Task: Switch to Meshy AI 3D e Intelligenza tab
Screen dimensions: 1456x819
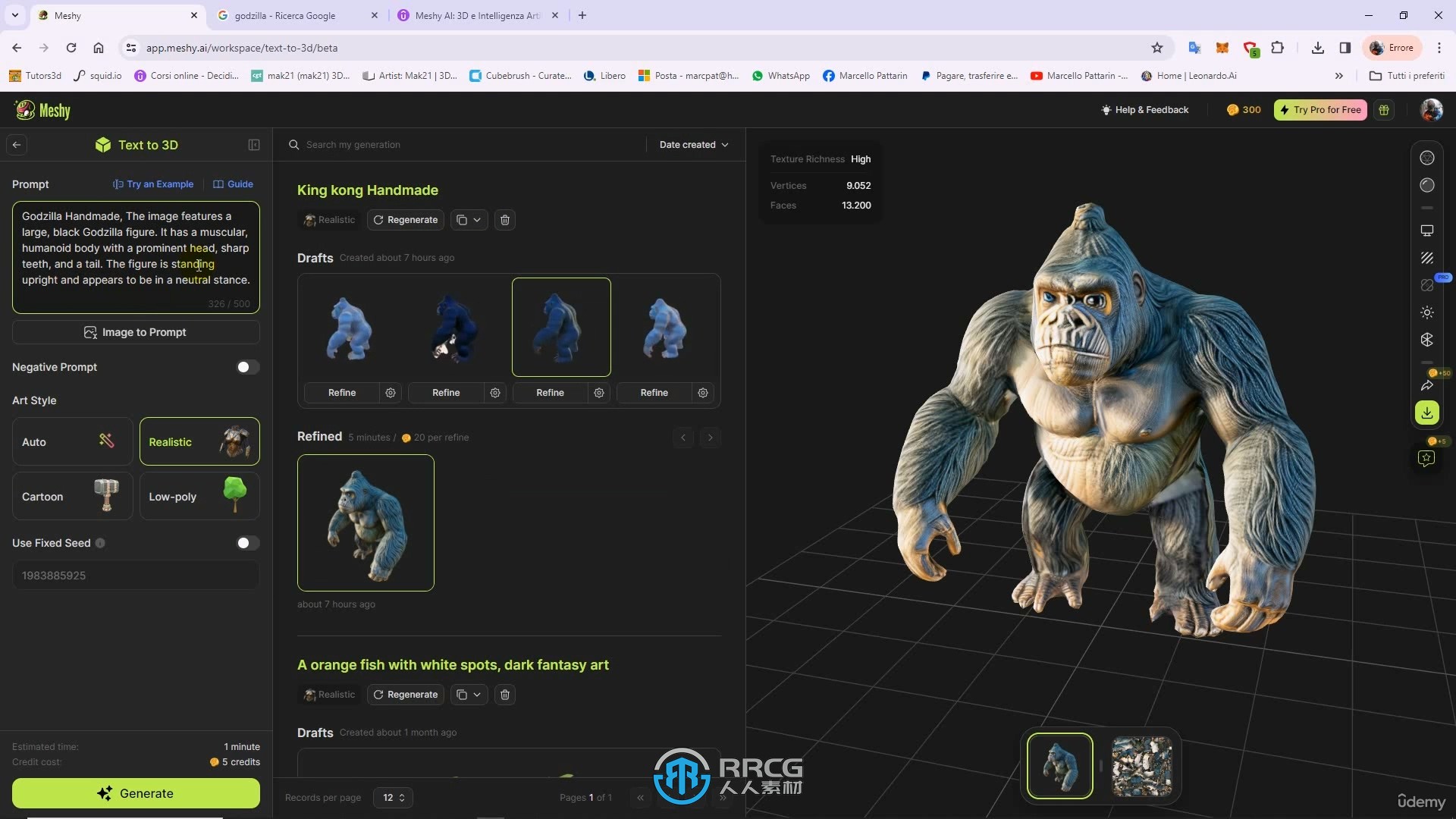Action: (x=478, y=15)
